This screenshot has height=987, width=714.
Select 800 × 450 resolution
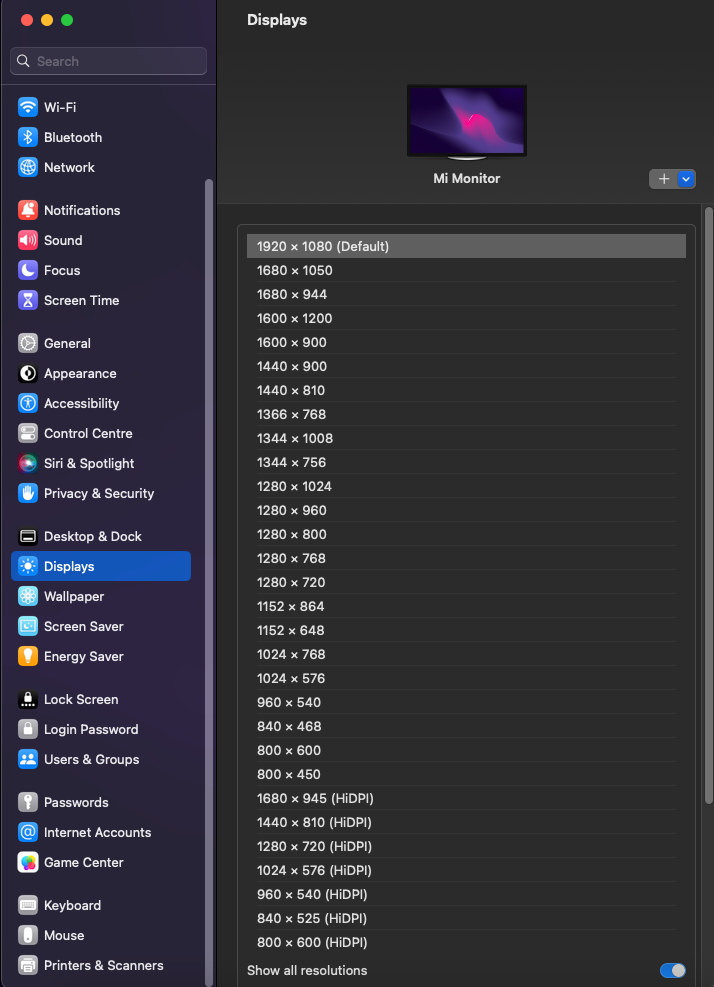click(466, 774)
